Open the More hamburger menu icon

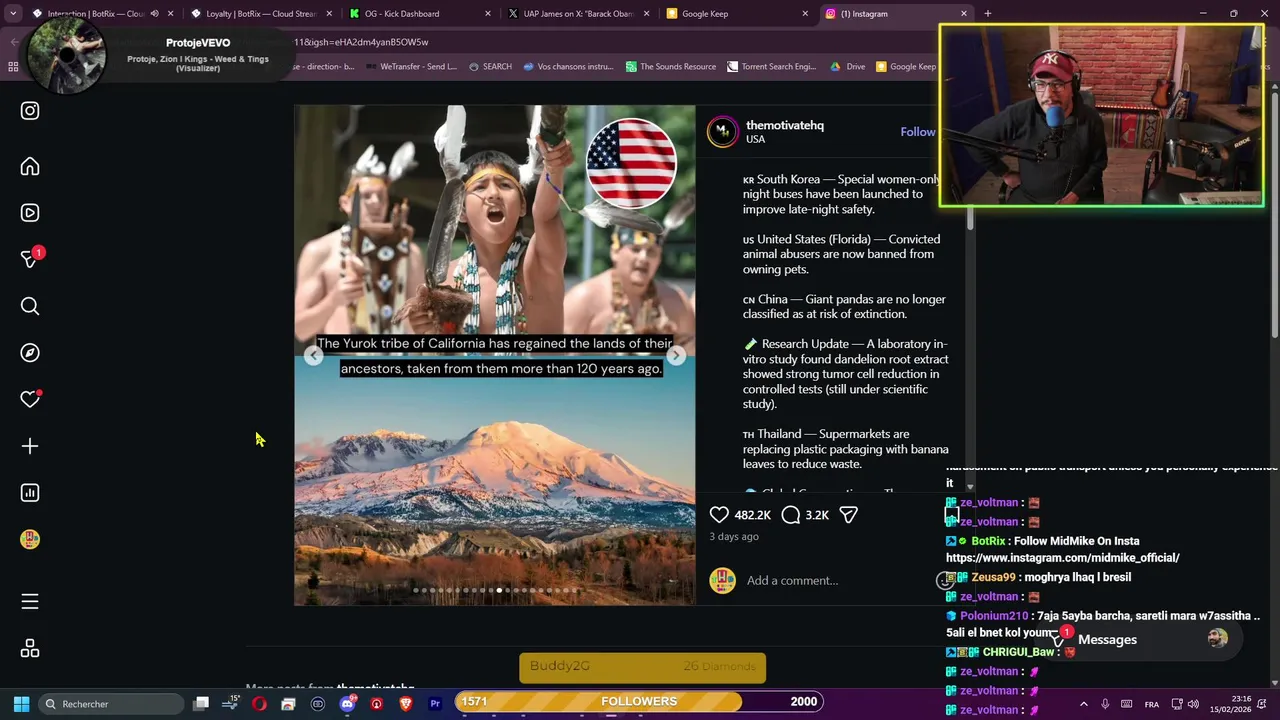30,601
